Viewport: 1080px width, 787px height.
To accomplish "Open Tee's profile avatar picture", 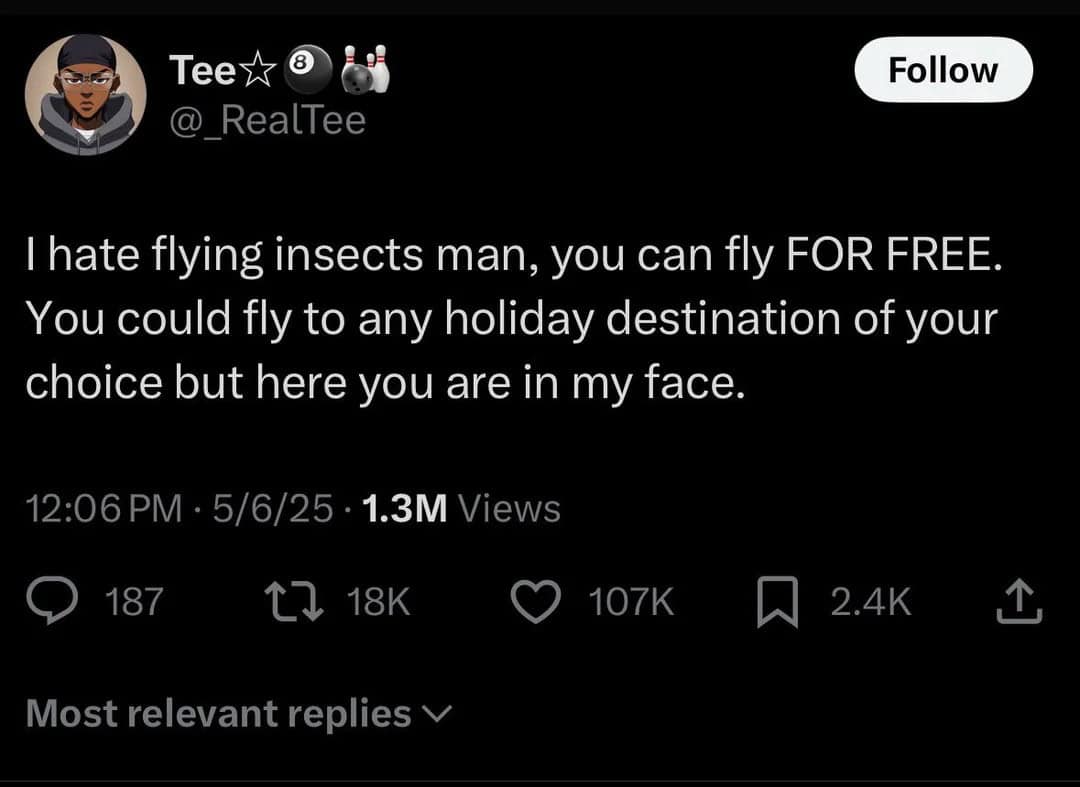I will point(85,95).
